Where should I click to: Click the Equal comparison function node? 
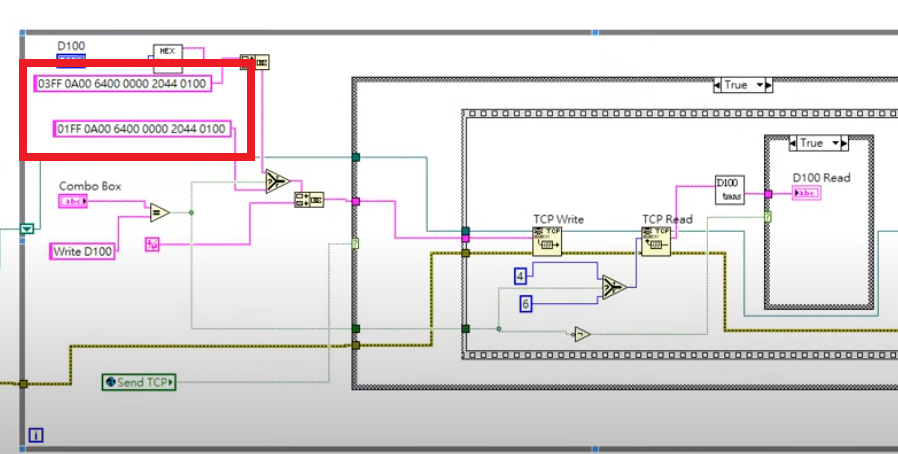click(159, 213)
